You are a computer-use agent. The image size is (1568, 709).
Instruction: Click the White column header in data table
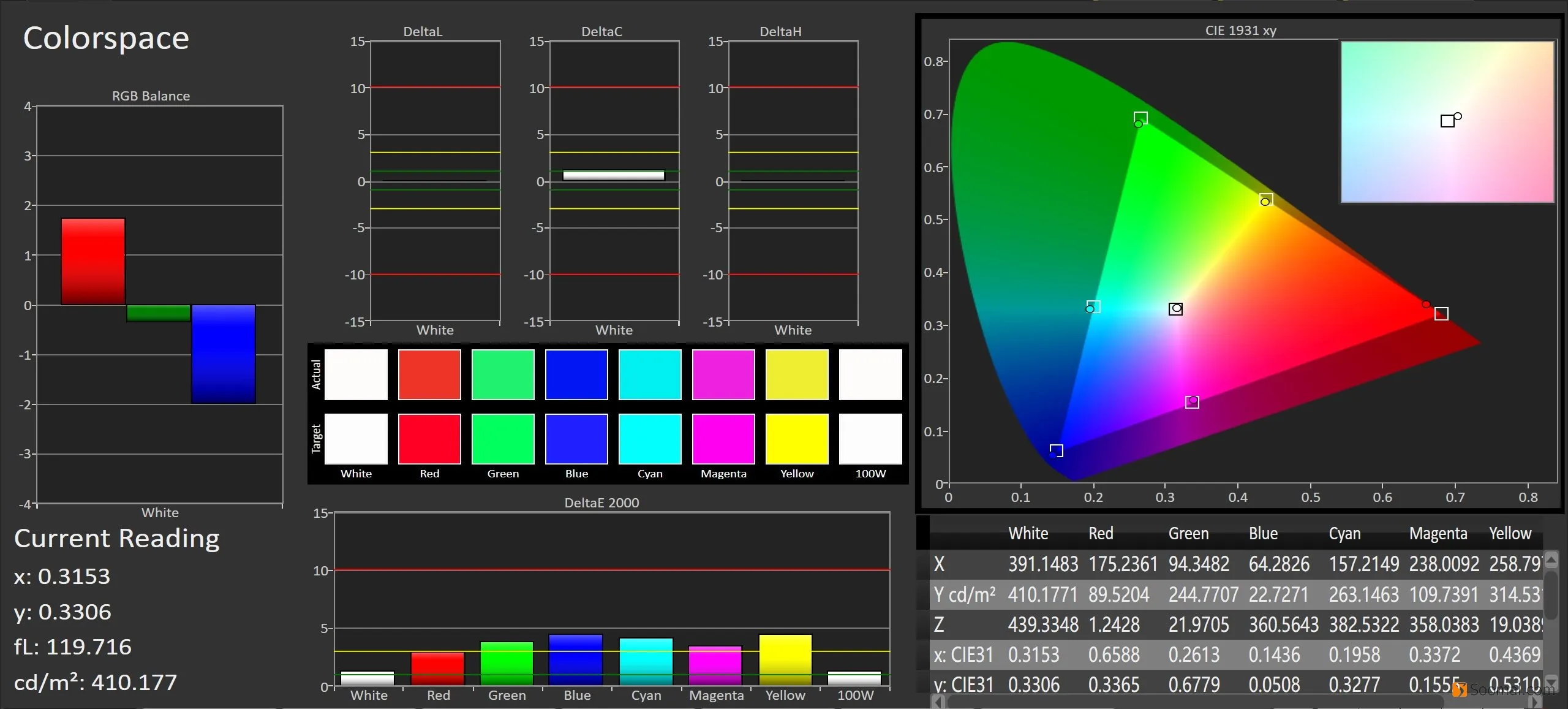1028,534
